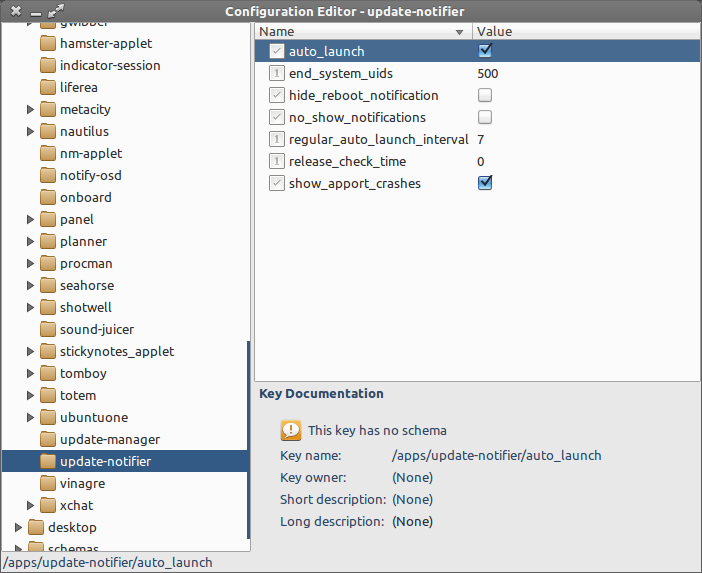Close the Configuration Editor window
The height and width of the screenshot is (573, 702).
[16, 11]
